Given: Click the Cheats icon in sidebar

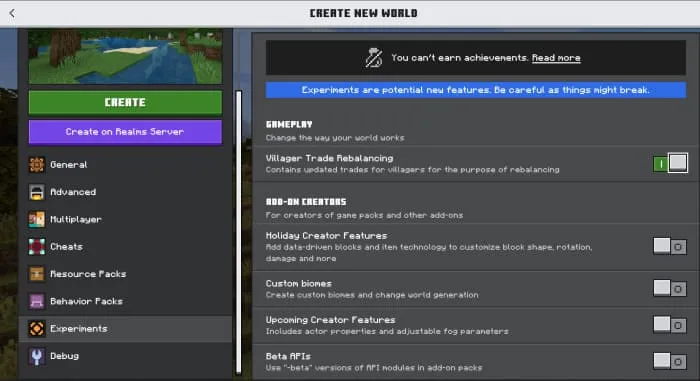Looking at the screenshot, I should coord(37,247).
